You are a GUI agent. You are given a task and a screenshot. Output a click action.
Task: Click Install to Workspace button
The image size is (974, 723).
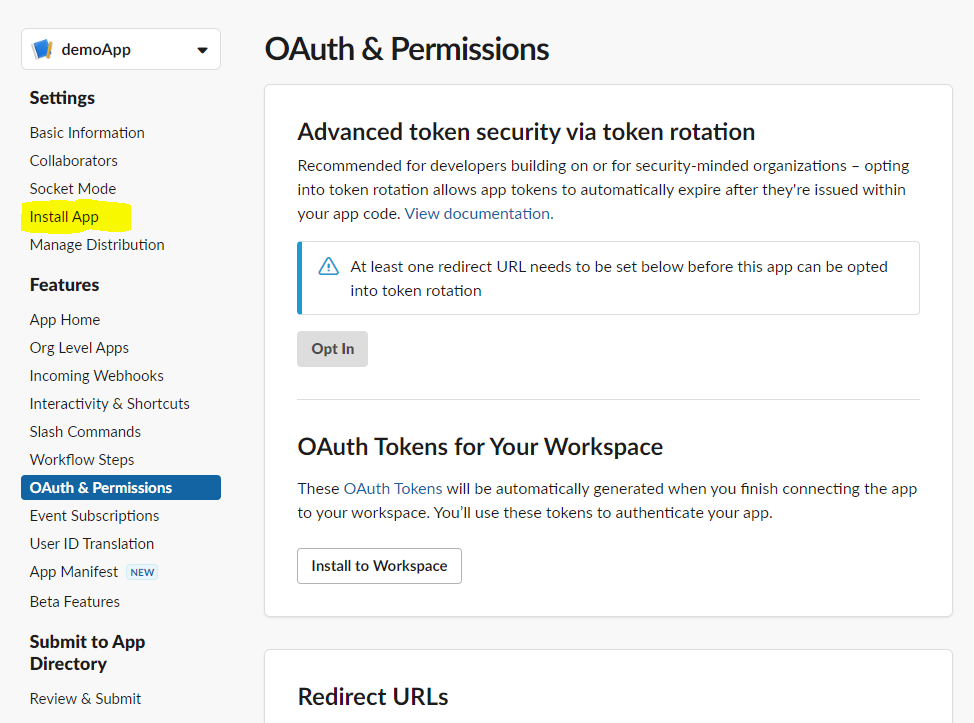point(380,566)
